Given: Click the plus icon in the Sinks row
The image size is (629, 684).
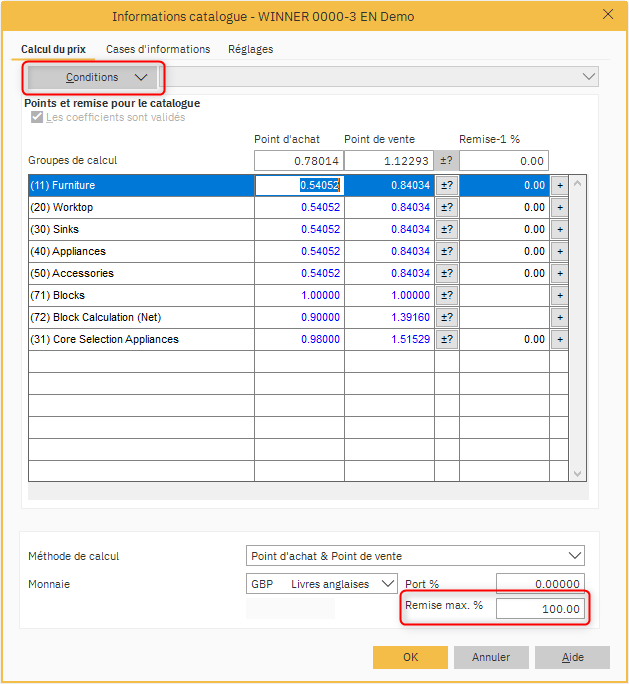Looking at the screenshot, I should 559,229.
